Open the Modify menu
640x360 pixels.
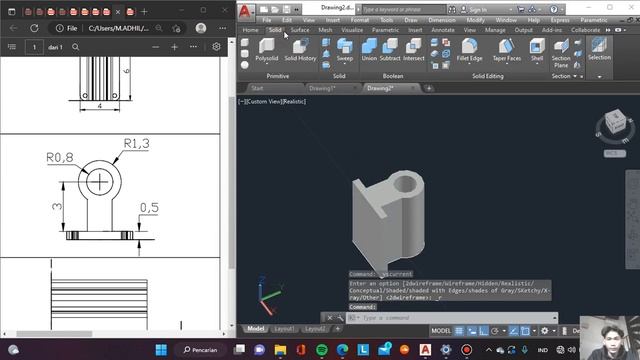pyautogui.click(x=476, y=20)
